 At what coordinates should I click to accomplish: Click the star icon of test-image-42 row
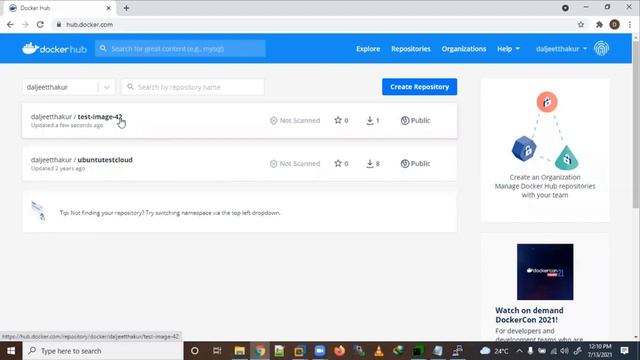point(338,120)
